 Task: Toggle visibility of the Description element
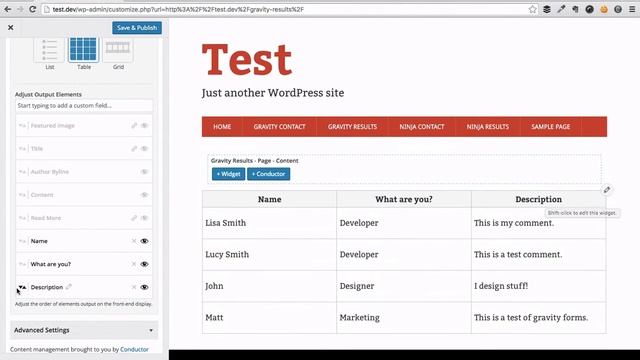click(x=144, y=287)
